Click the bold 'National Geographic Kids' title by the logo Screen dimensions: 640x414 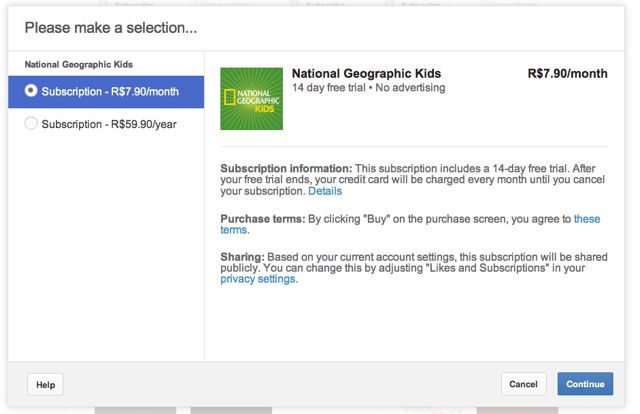pos(367,73)
